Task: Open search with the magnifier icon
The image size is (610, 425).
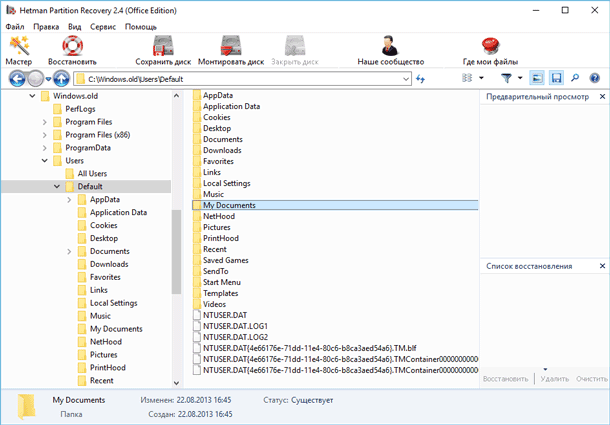Action: (x=575, y=78)
